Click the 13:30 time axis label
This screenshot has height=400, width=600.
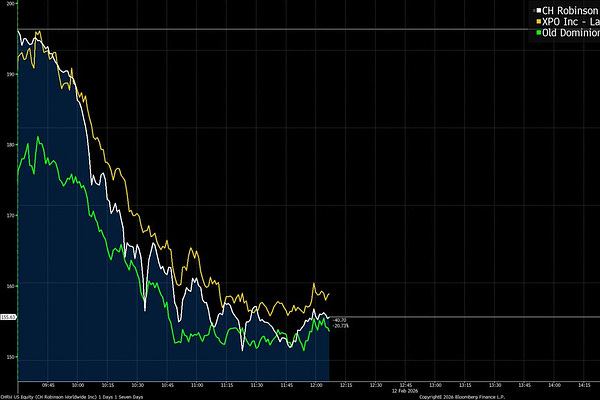click(495, 385)
